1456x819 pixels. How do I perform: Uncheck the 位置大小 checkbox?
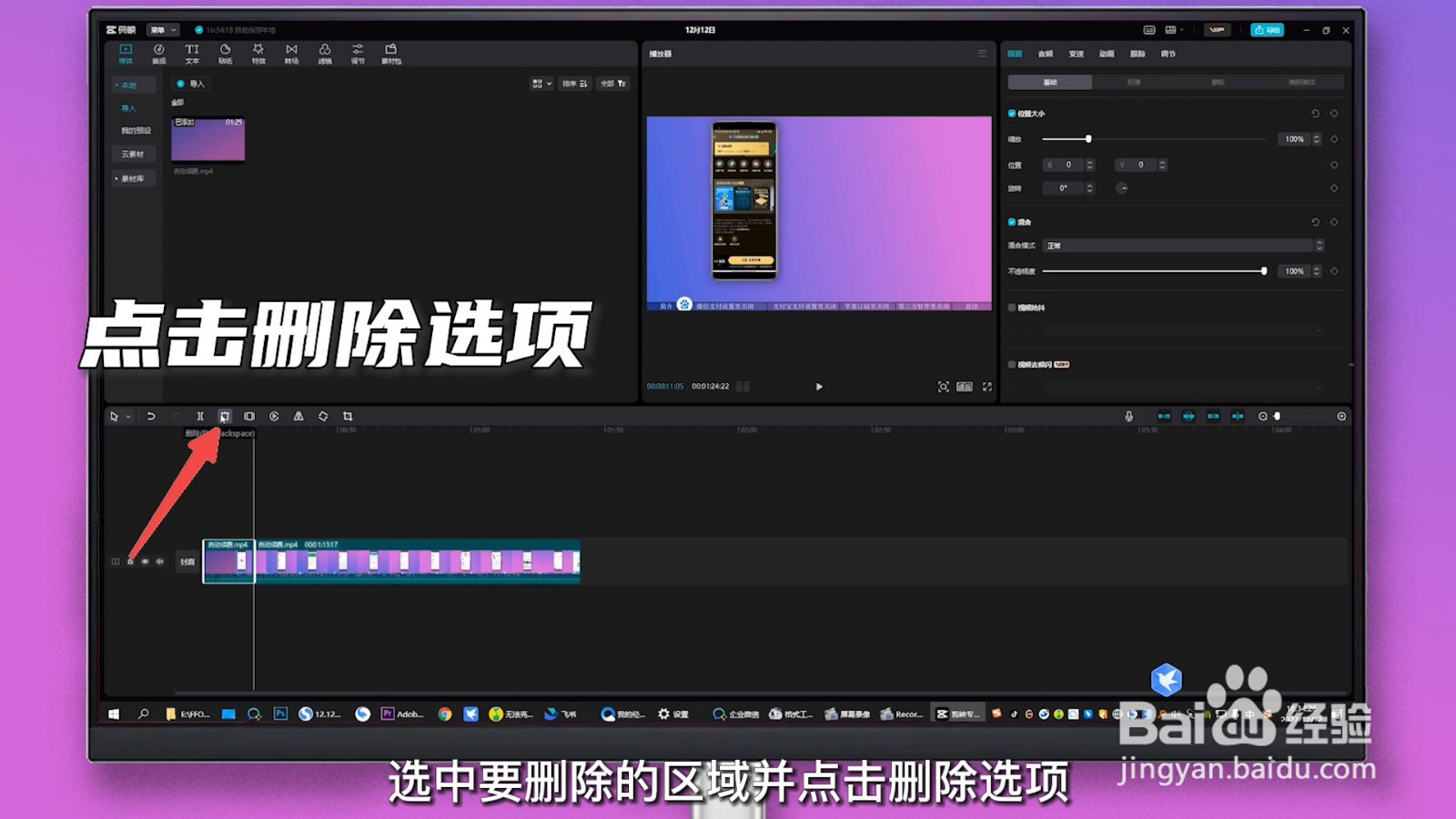tap(1012, 113)
